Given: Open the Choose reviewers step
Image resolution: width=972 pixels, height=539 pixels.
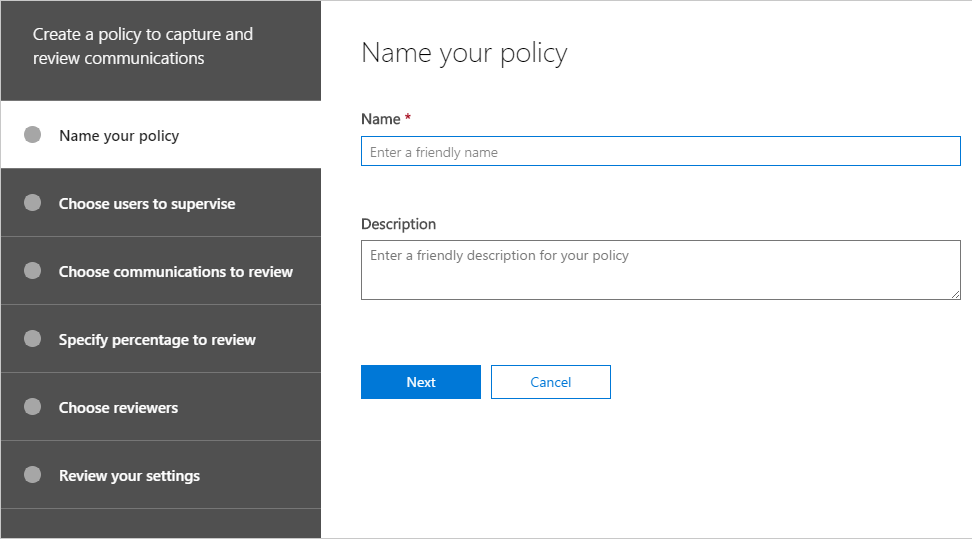Looking at the screenshot, I should pyautogui.click(x=161, y=407).
